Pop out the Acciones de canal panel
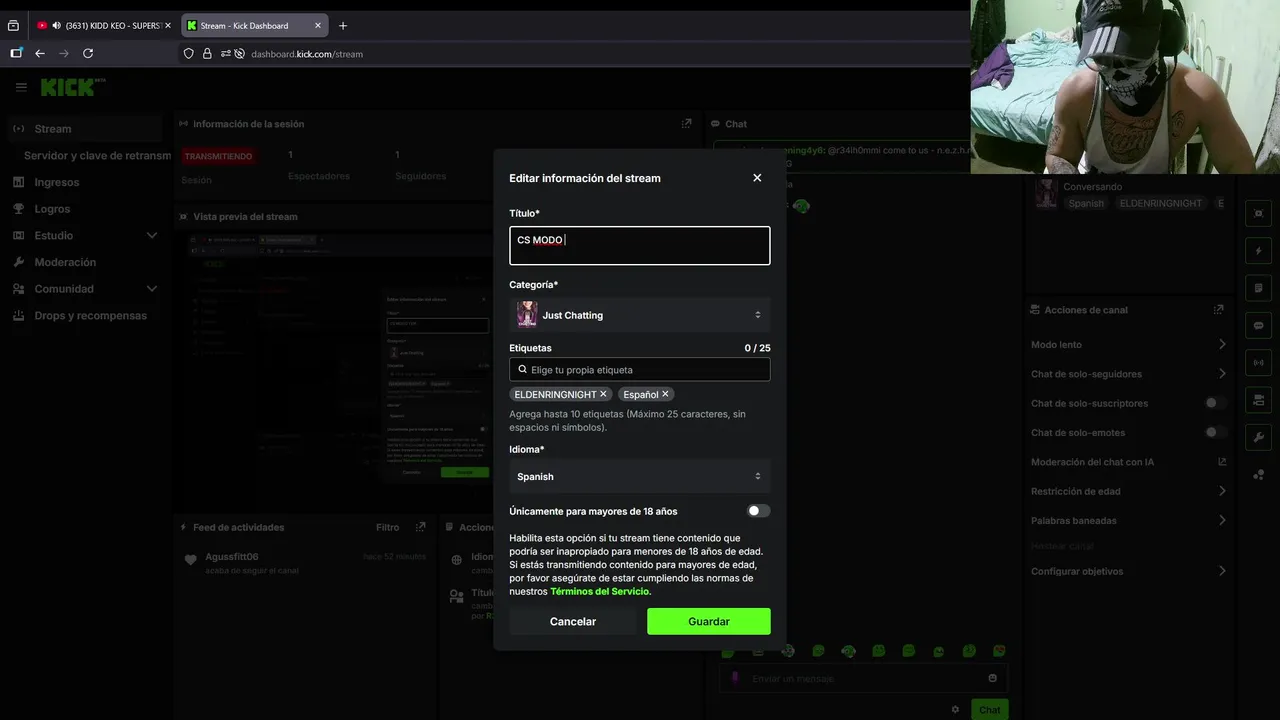 1218,310
